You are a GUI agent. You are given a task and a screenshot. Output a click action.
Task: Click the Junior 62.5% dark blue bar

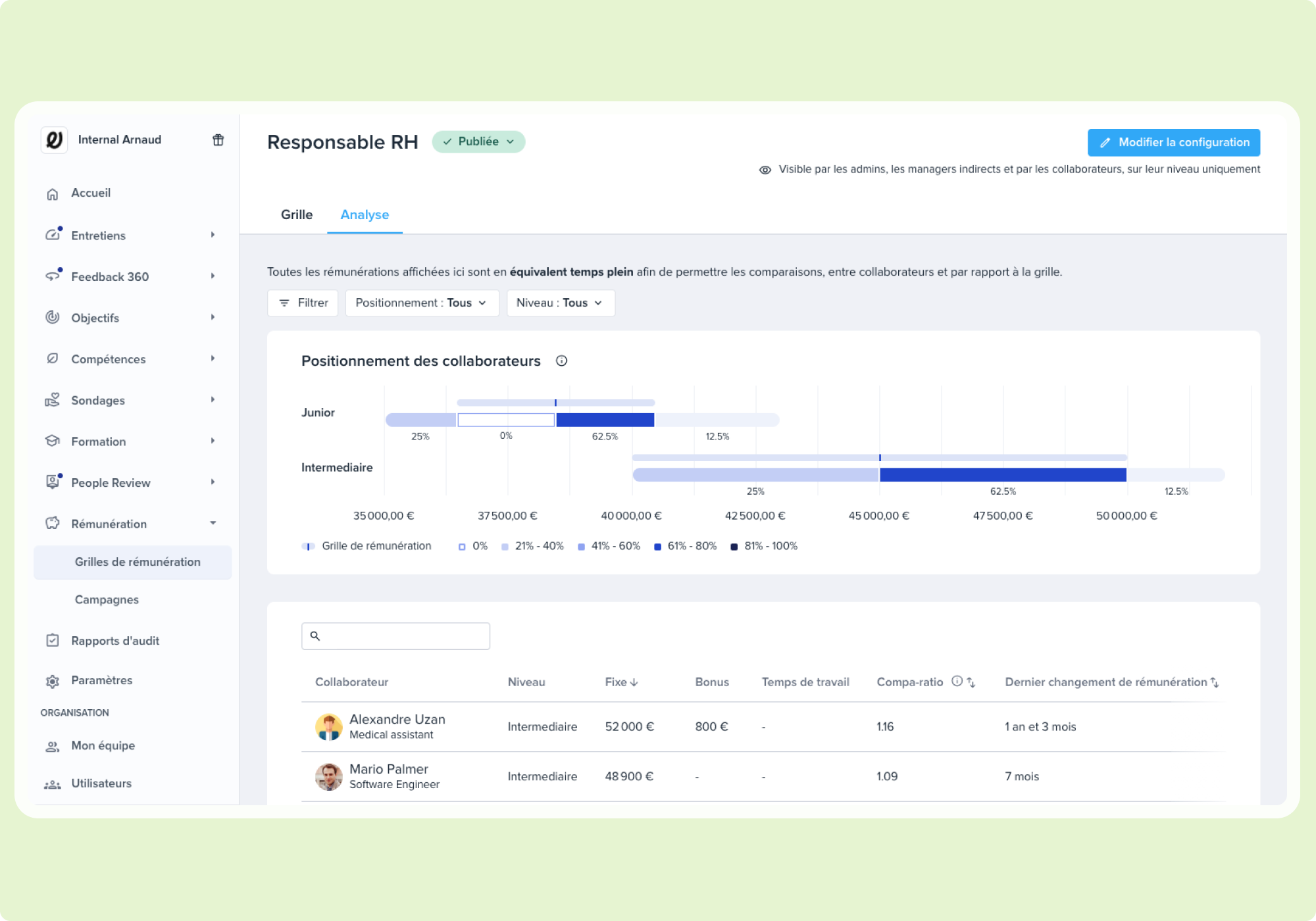[605, 420]
